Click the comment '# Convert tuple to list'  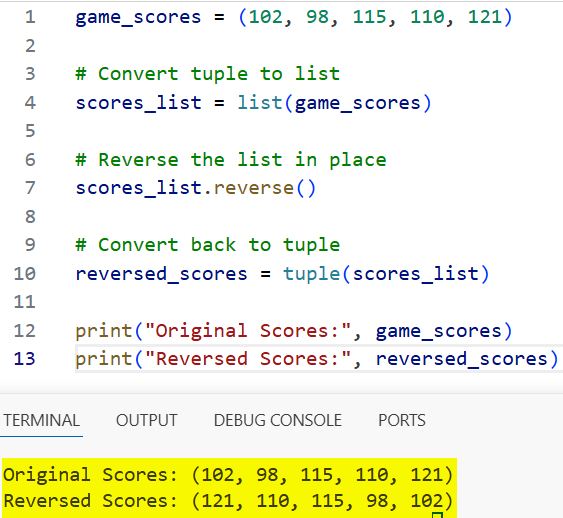click(x=208, y=74)
